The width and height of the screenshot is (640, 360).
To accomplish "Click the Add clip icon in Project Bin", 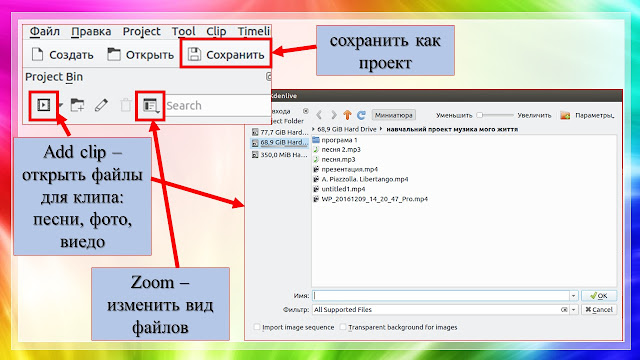I will pyautogui.click(x=44, y=105).
